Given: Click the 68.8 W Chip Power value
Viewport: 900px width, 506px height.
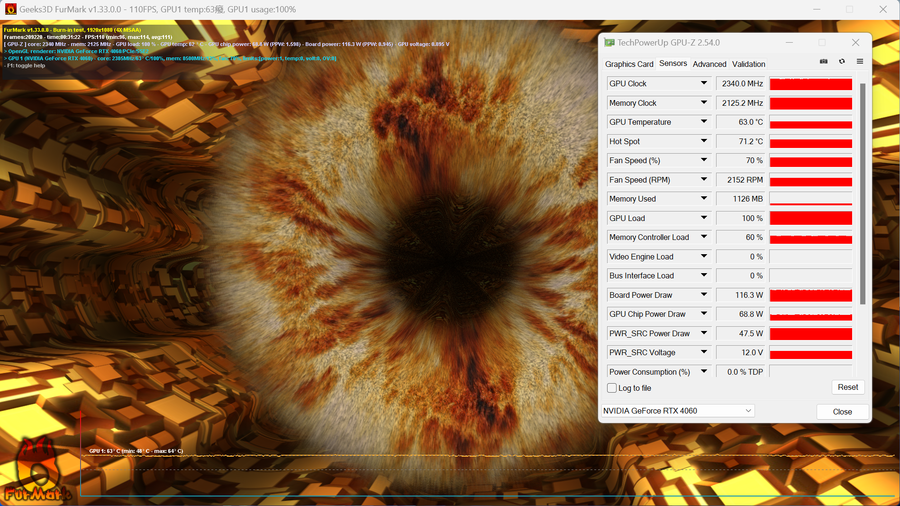Looking at the screenshot, I should pyautogui.click(x=739, y=314).
